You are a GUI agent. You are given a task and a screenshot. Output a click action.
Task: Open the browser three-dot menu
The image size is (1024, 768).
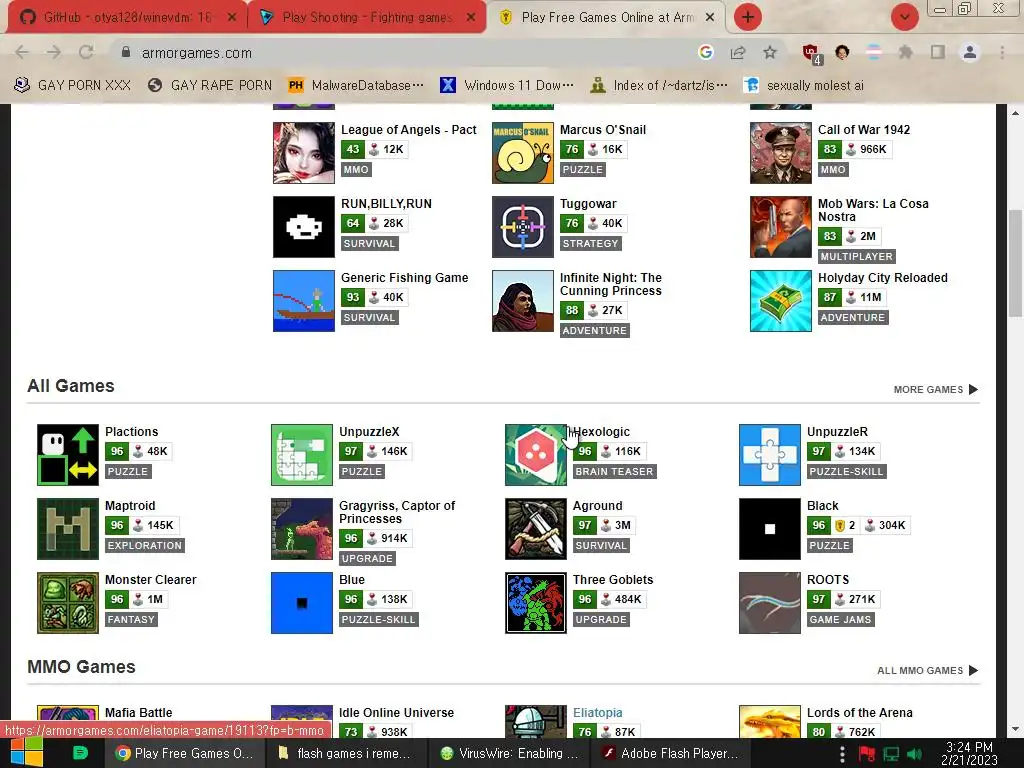point(1002,52)
